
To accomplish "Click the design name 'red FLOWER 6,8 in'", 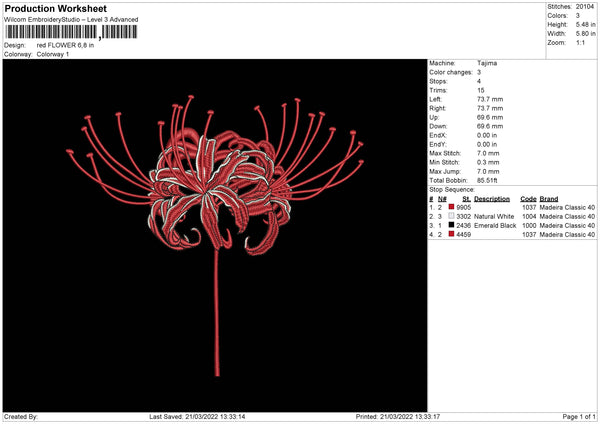I will (65, 45).
